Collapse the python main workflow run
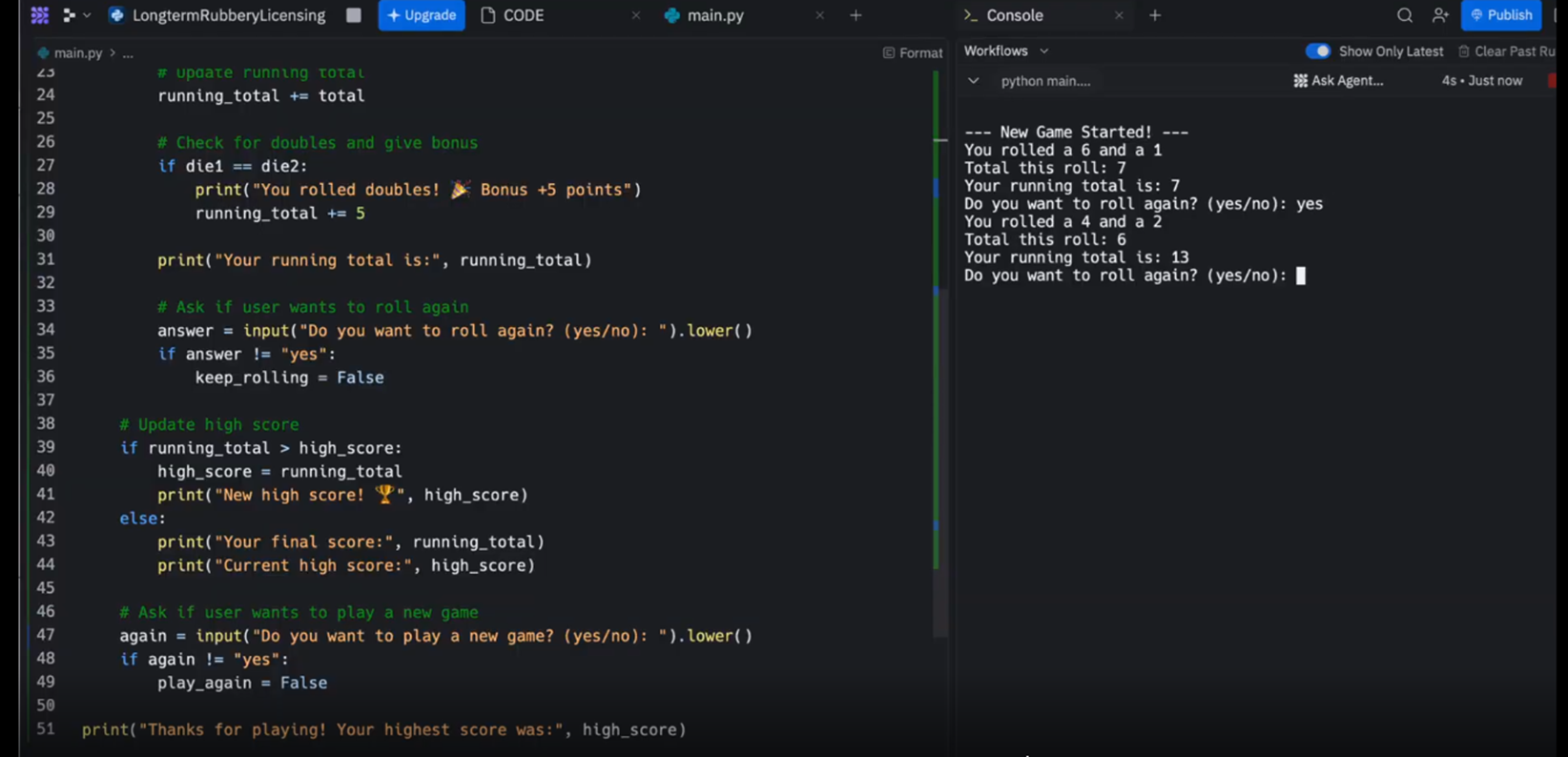Screen dimensions: 1568x757 (973, 81)
